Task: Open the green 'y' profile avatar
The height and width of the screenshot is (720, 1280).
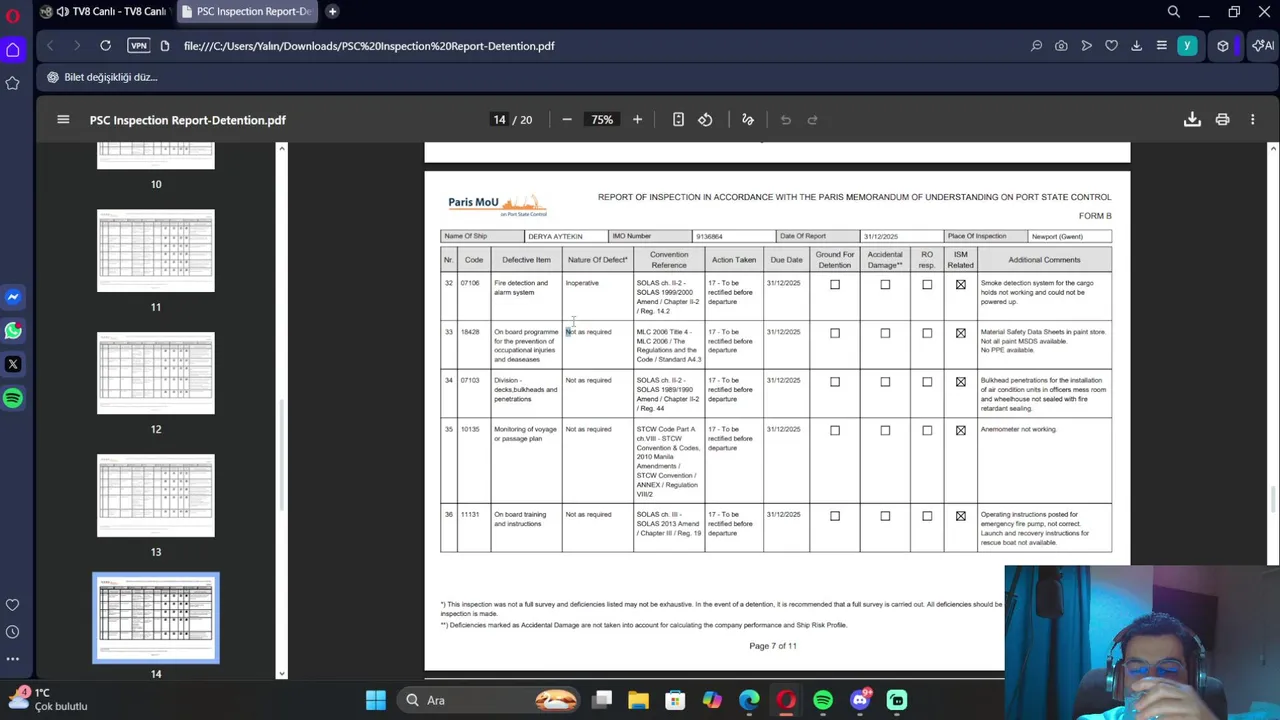Action: pyautogui.click(x=1187, y=46)
